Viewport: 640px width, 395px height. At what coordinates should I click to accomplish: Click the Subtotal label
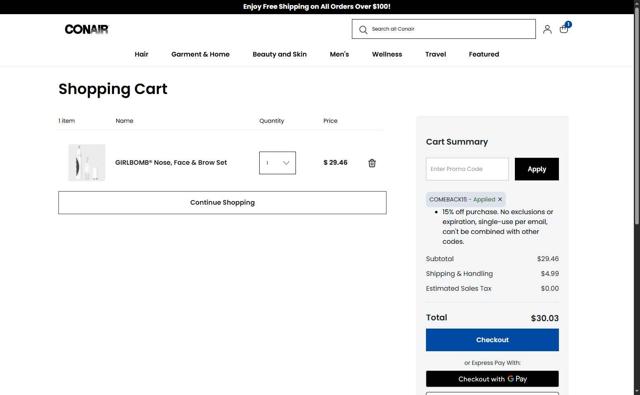click(x=440, y=259)
